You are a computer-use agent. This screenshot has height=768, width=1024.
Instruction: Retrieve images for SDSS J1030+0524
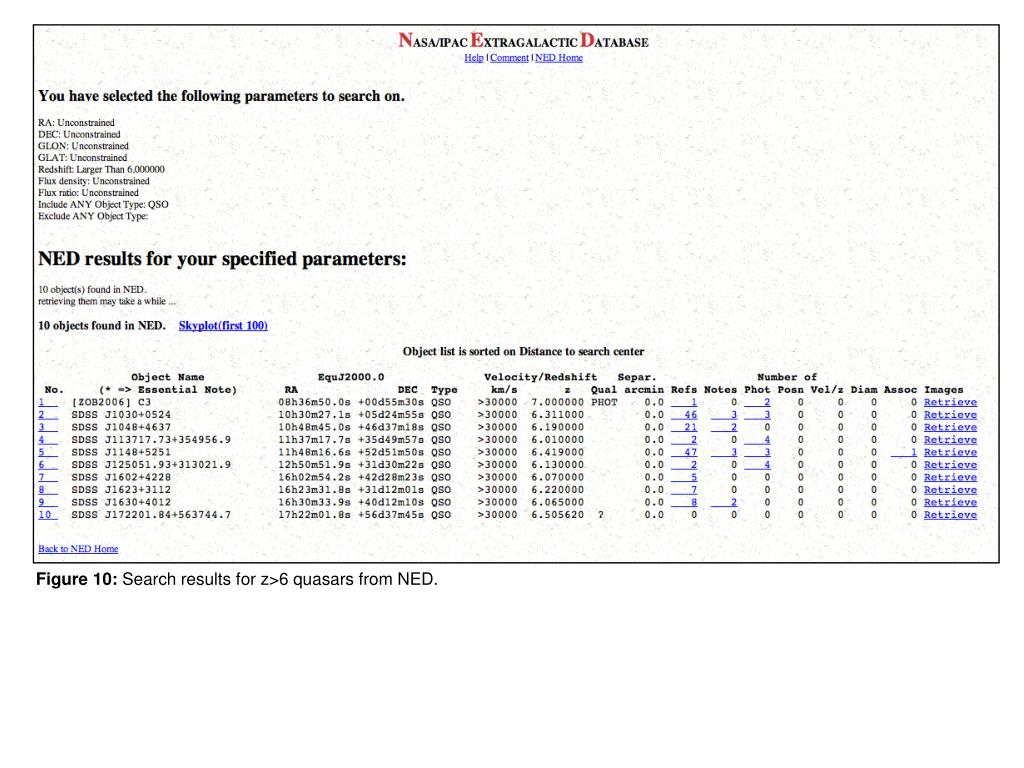coord(950,415)
